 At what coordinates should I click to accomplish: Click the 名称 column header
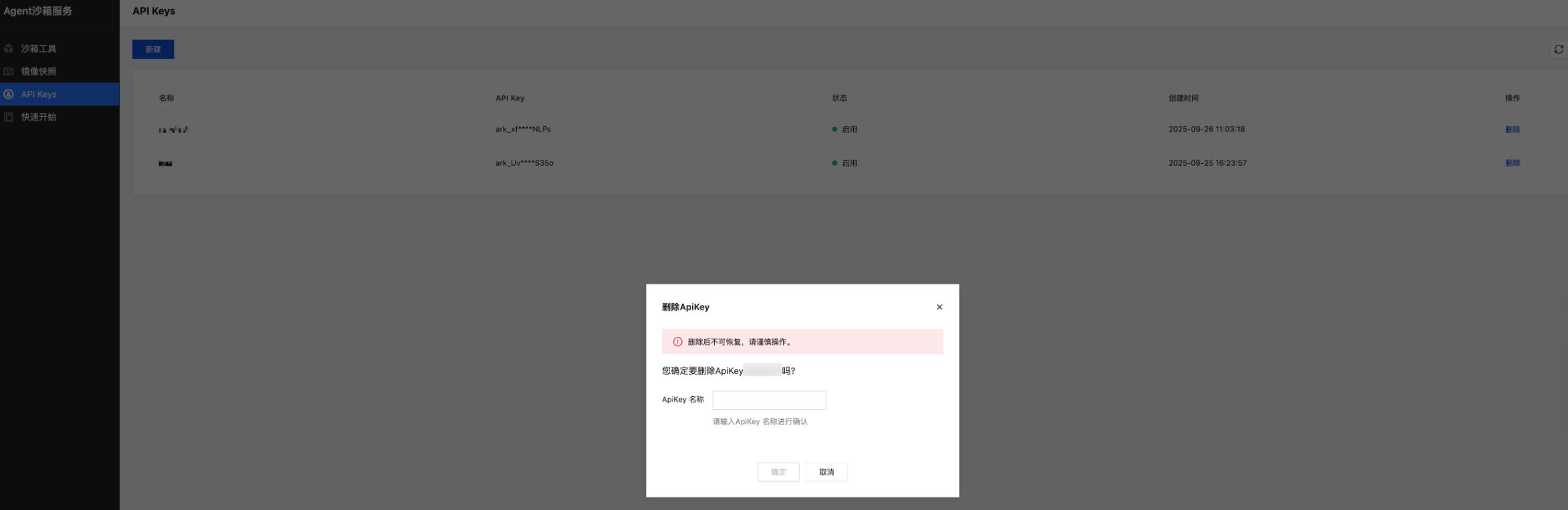click(166, 98)
